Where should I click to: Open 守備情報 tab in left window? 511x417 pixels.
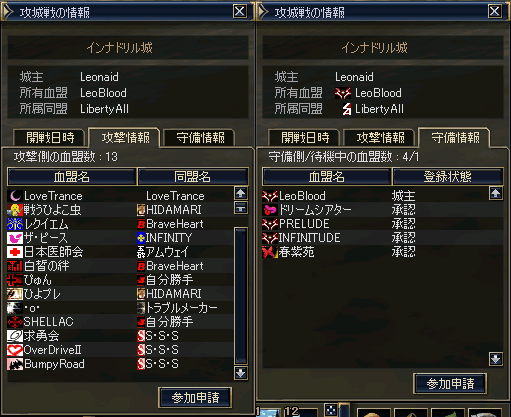(200, 138)
